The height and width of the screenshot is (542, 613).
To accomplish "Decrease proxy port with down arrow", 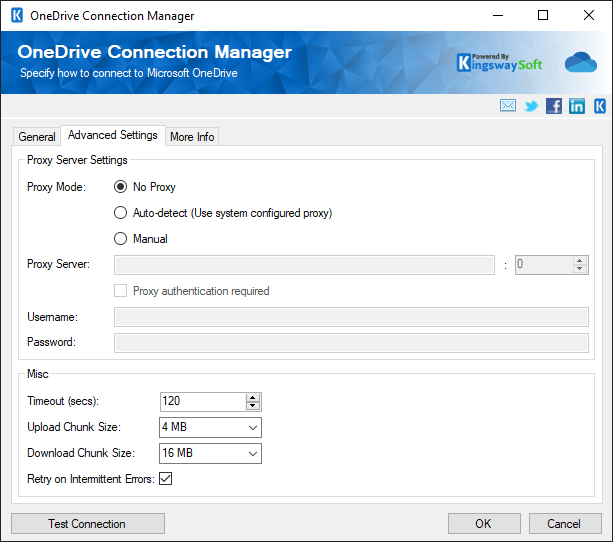I will [x=580, y=269].
